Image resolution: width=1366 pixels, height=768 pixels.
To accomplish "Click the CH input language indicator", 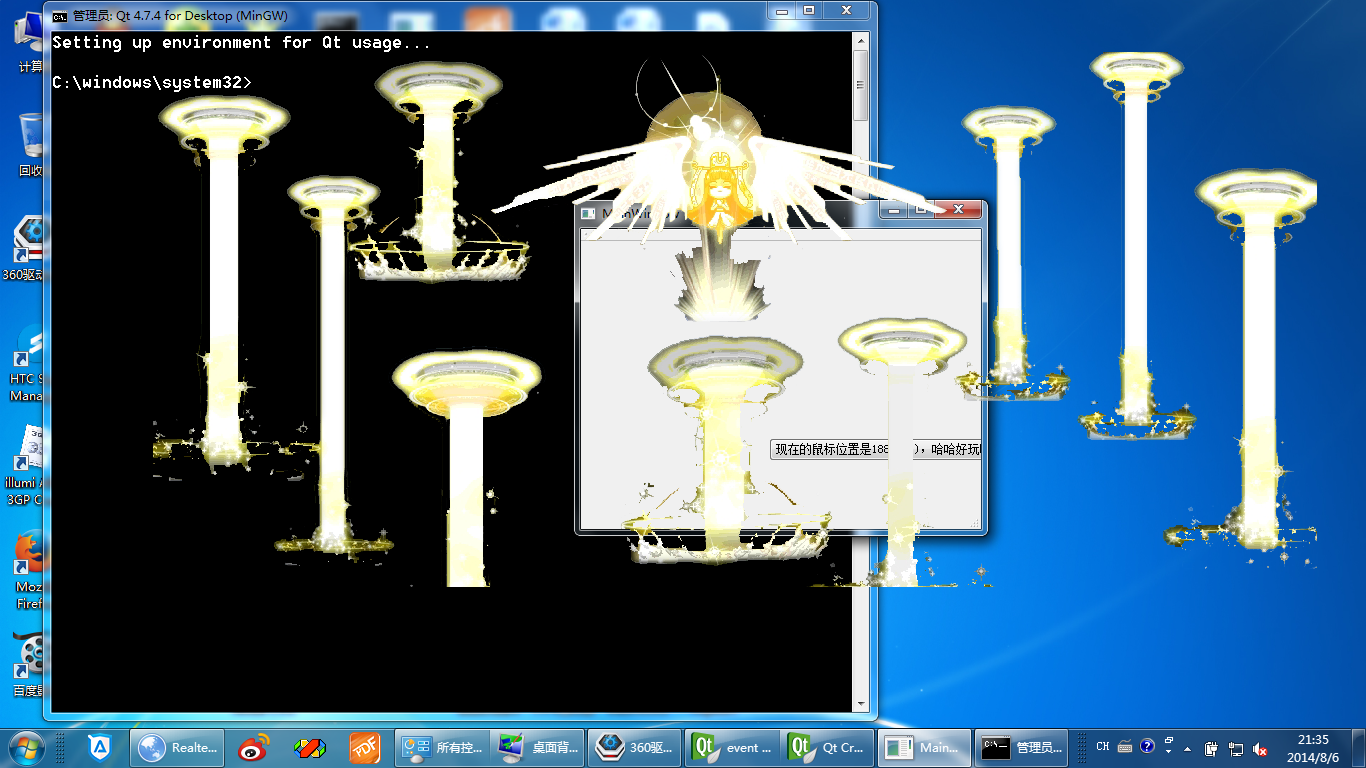I will click(1102, 746).
